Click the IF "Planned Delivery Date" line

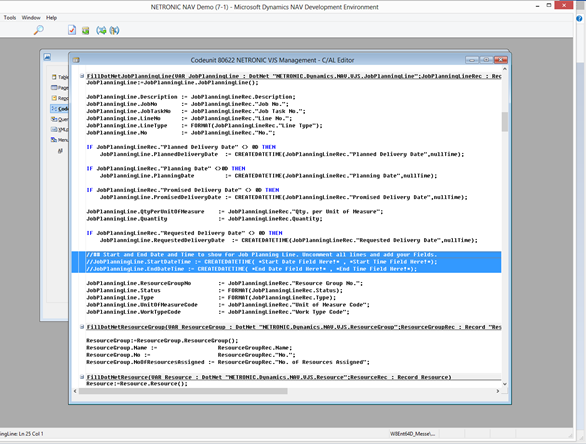coord(181,147)
